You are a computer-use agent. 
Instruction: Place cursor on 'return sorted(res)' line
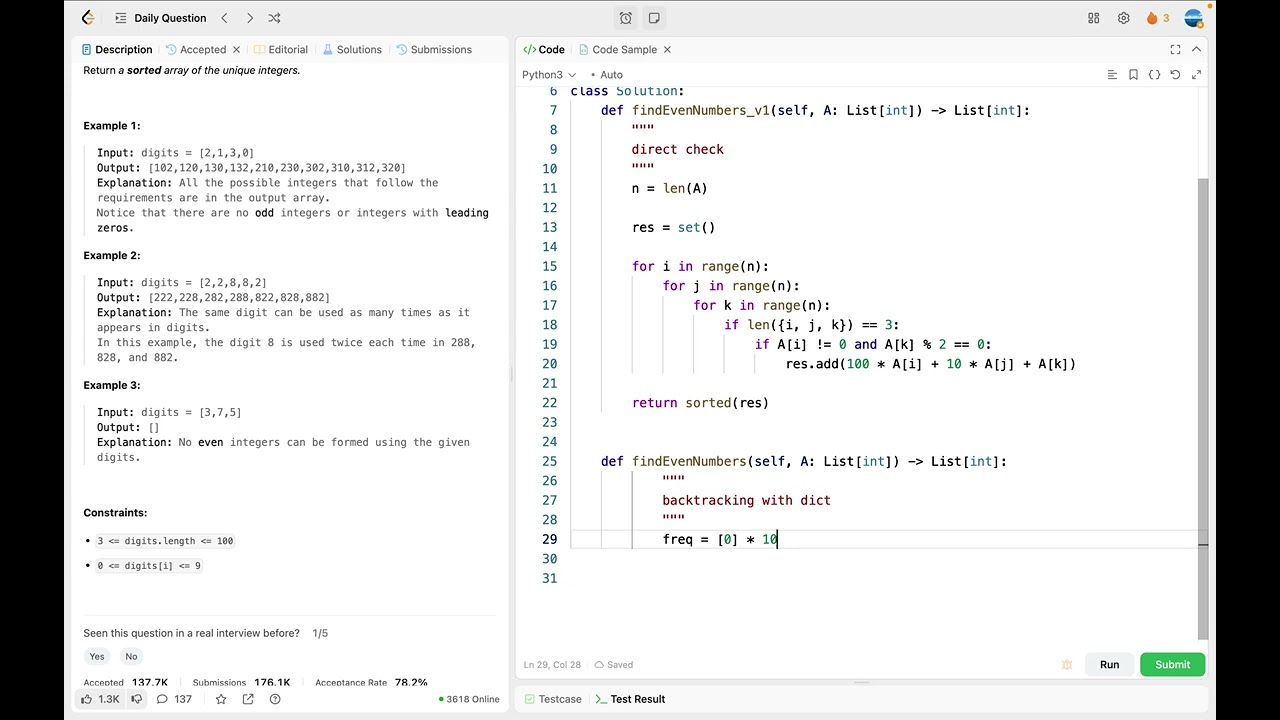pyautogui.click(x=700, y=403)
